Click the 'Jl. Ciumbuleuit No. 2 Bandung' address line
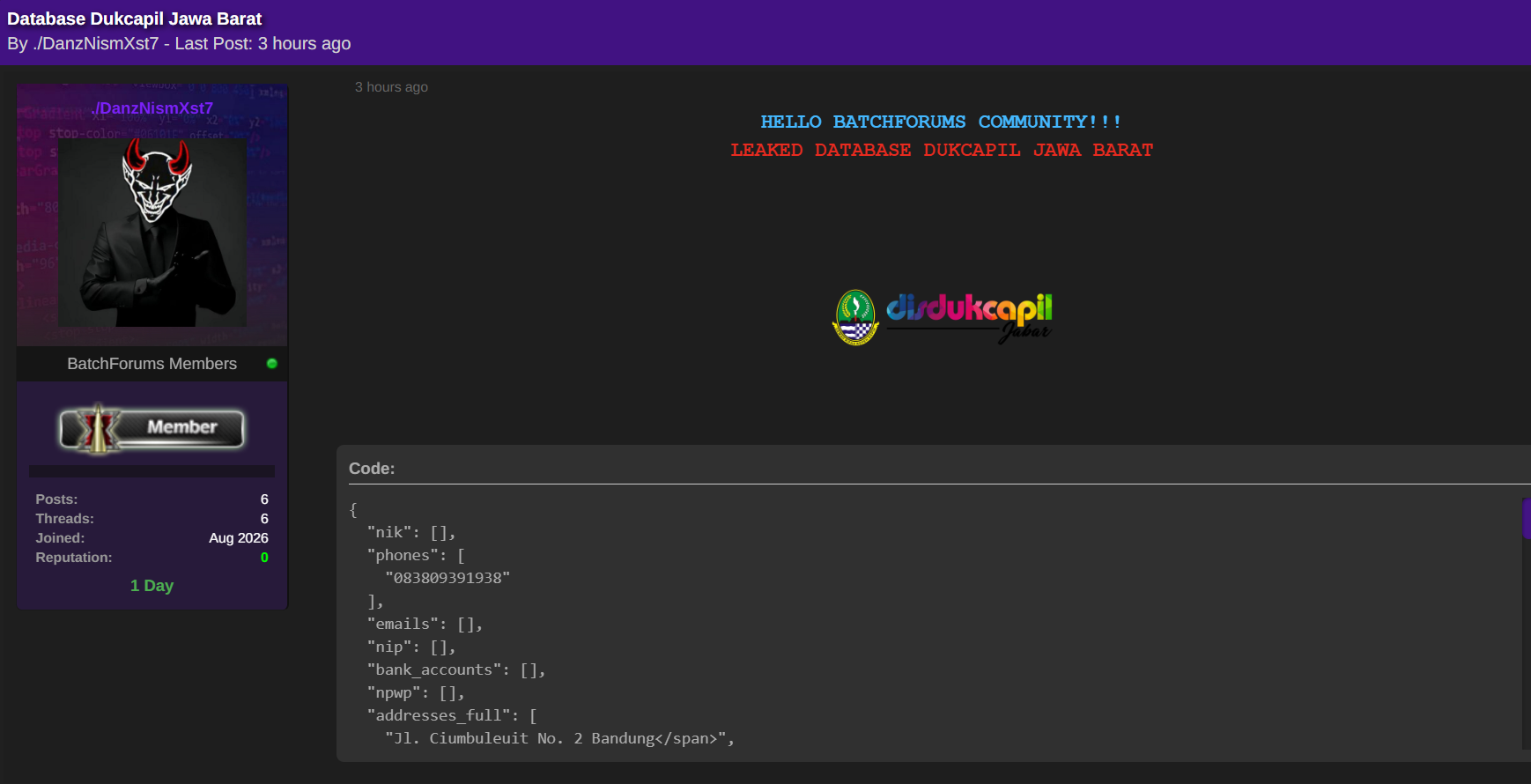Screen dimensions: 1531x784 560,738
